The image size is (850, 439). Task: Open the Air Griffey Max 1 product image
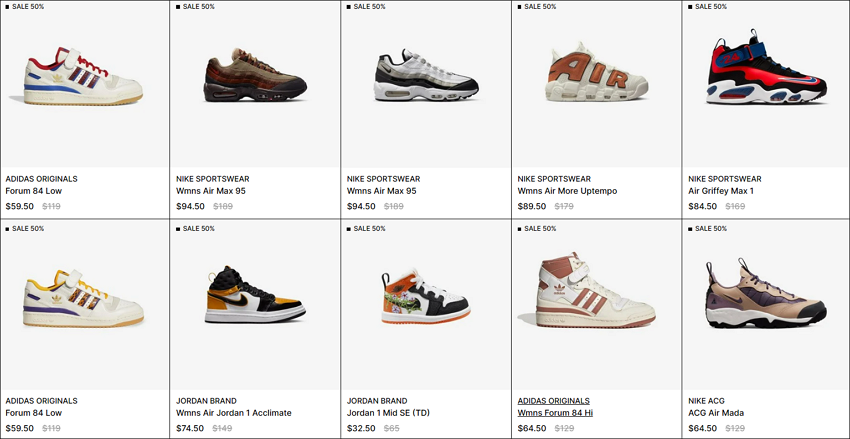(x=767, y=67)
